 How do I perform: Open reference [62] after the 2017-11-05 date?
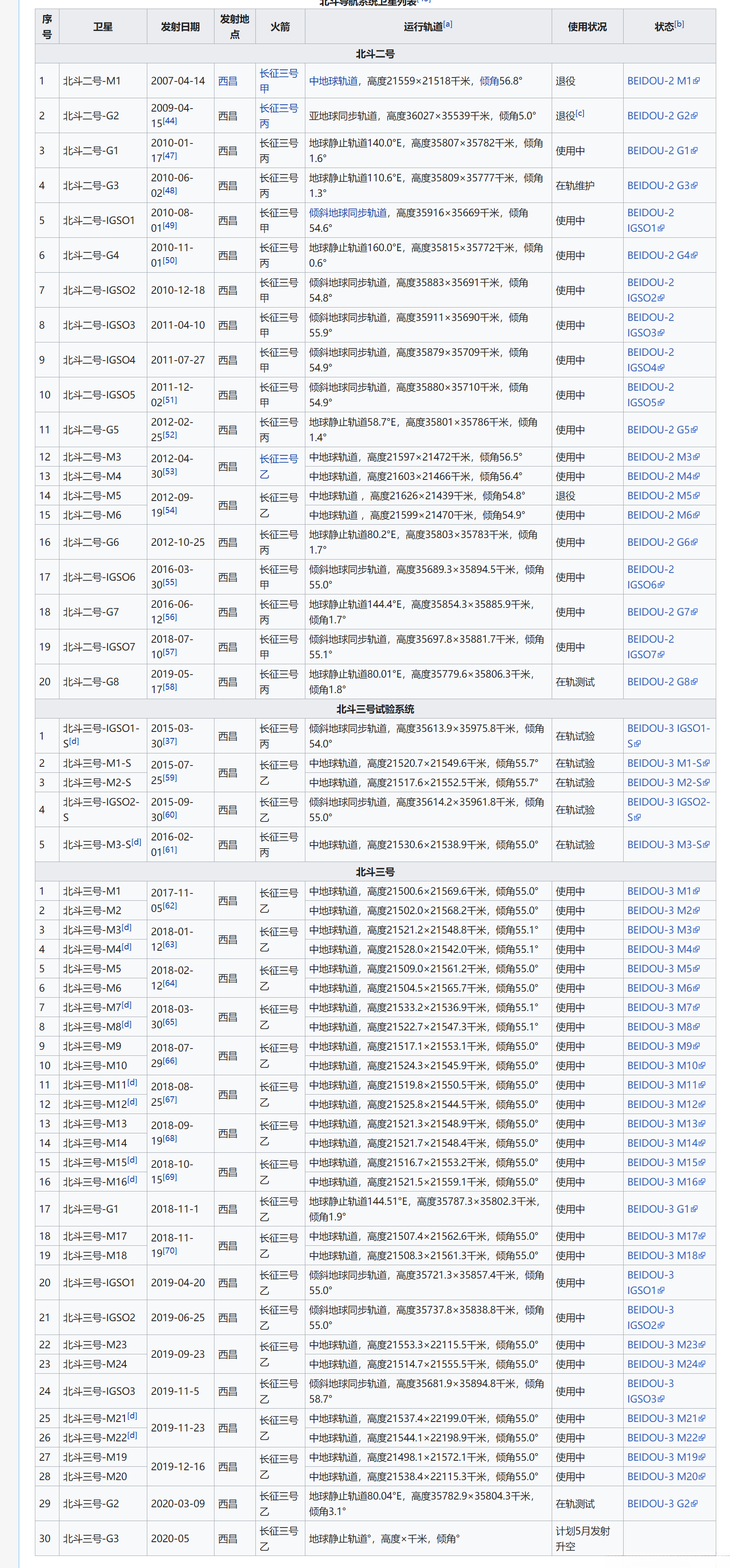tap(170, 906)
